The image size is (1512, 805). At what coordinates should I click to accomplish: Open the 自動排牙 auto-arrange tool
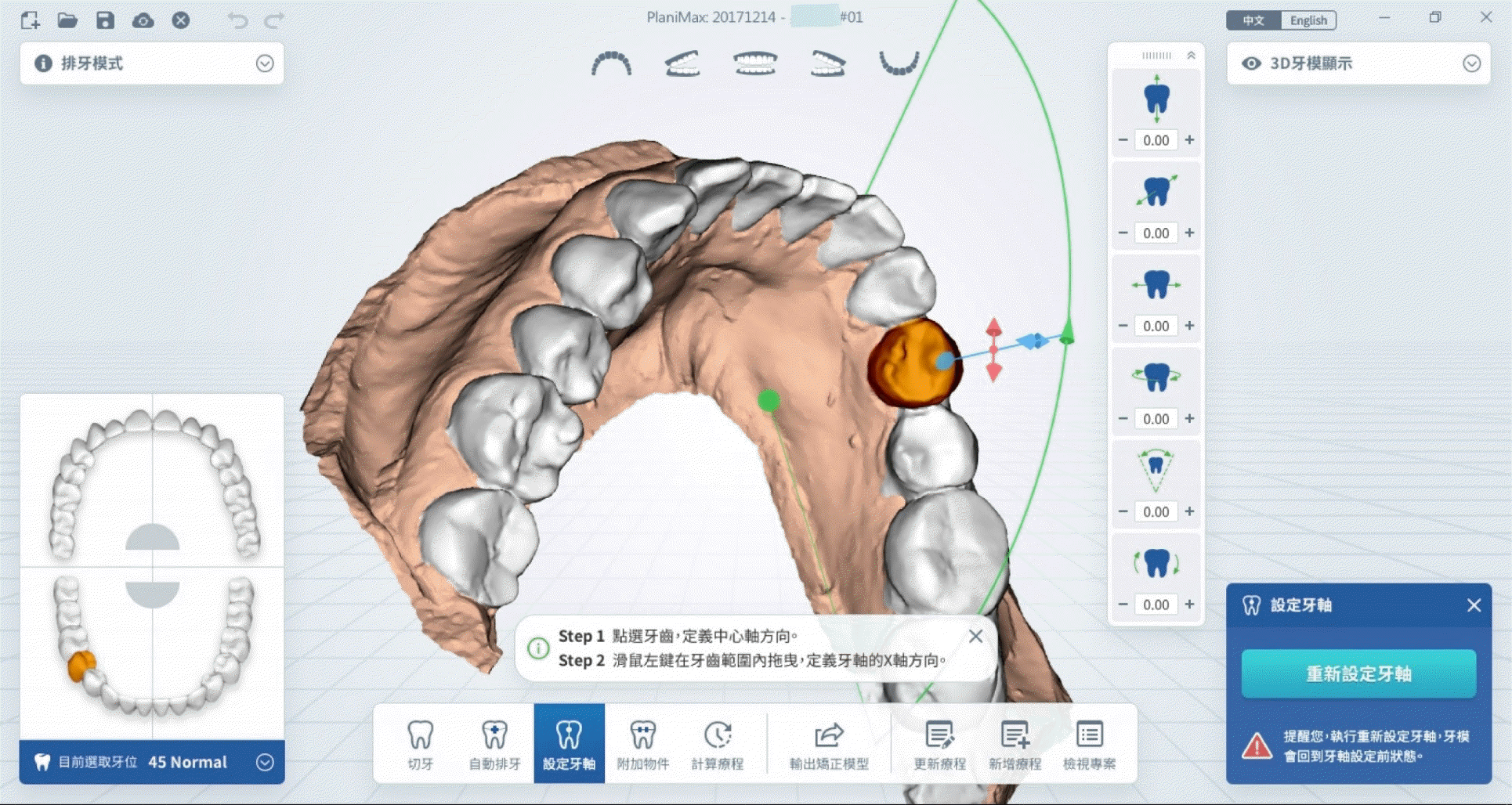tap(494, 743)
